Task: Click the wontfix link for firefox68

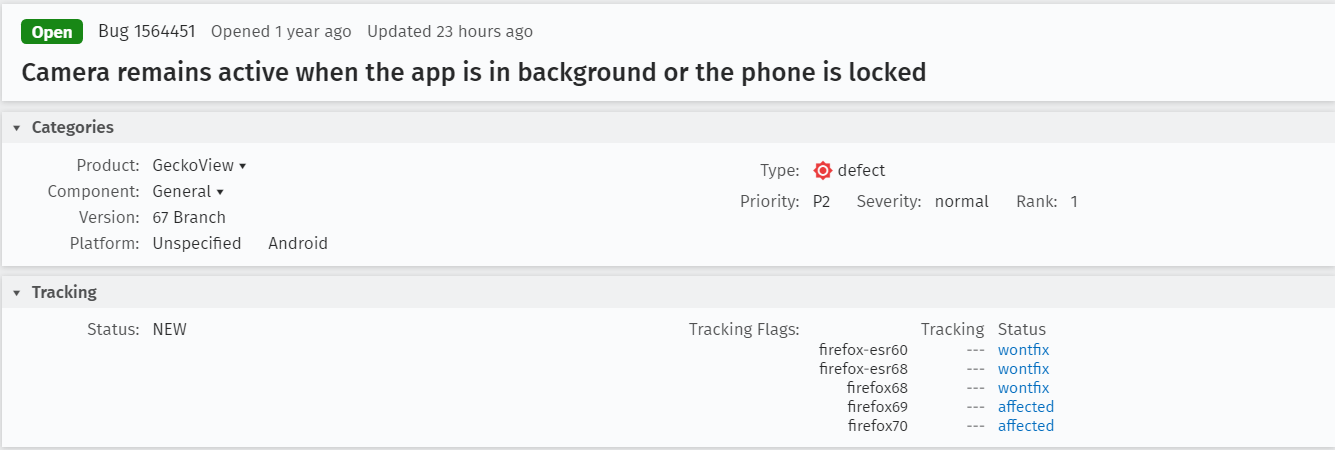Action: [1023, 388]
